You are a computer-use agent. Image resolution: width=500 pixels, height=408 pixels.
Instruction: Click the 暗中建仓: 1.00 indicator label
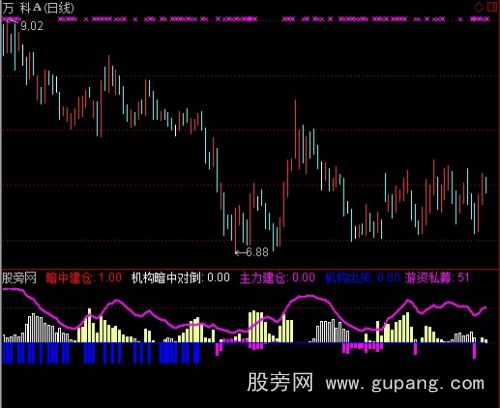pos(84,278)
